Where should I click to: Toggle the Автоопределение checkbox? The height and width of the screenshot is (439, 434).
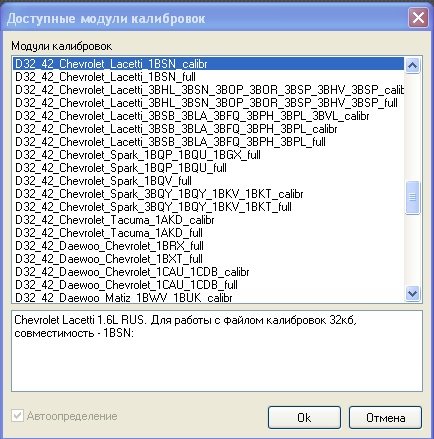(17, 416)
